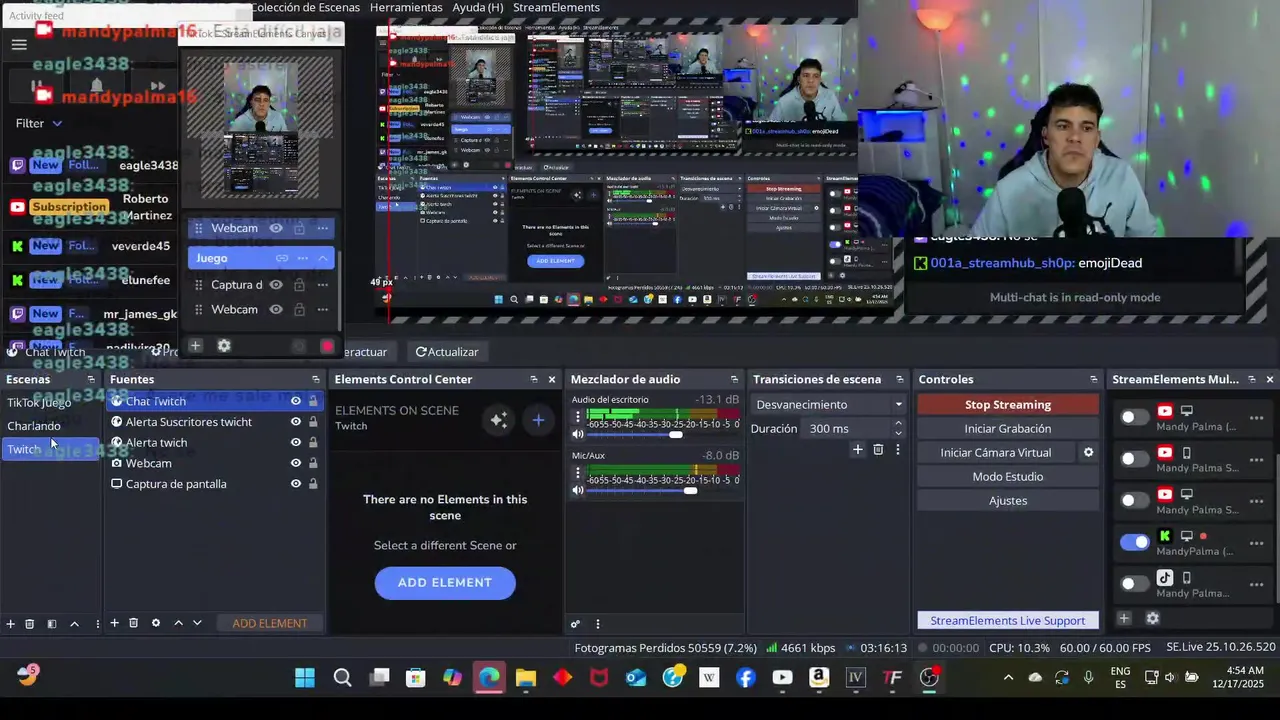Click Iniciar Grabación button
The height and width of the screenshot is (720, 1280).
[x=1007, y=428]
